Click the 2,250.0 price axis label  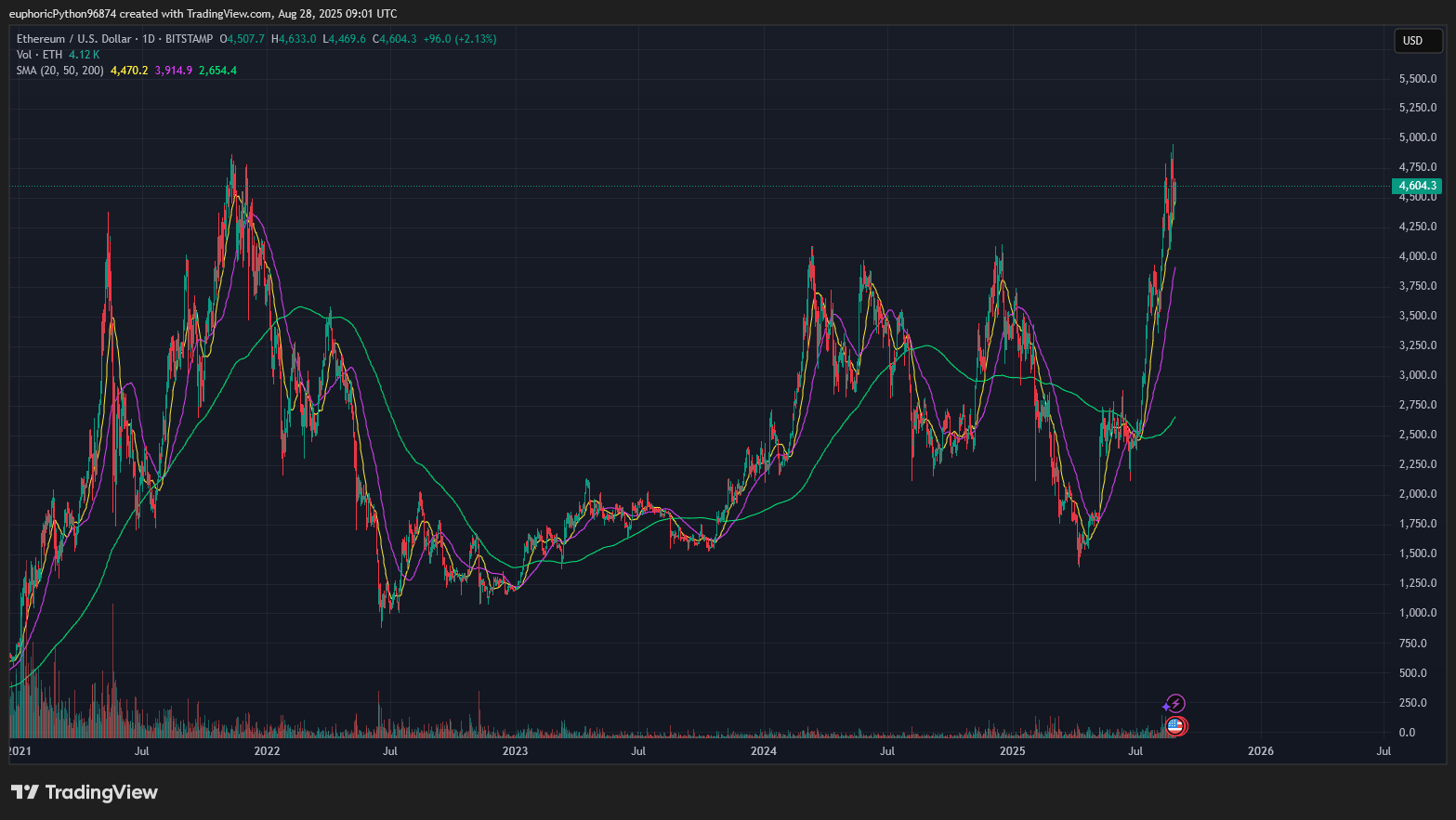(x=1418, y=464)
